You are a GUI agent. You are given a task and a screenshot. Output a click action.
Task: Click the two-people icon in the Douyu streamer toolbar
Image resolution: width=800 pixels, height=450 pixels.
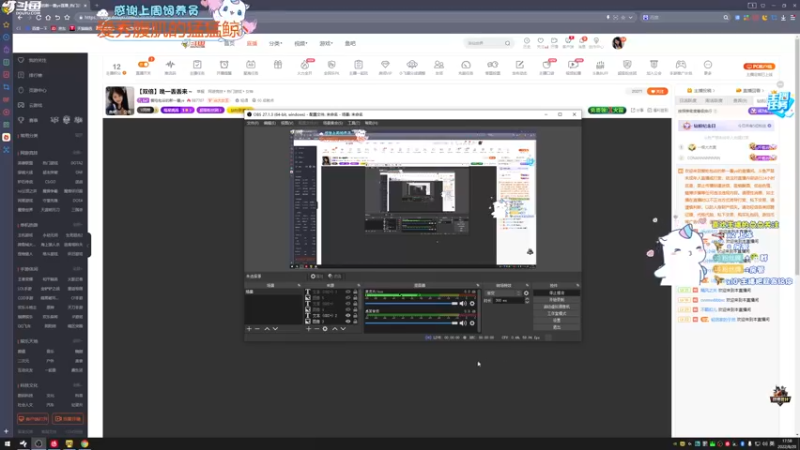point(439,65)
